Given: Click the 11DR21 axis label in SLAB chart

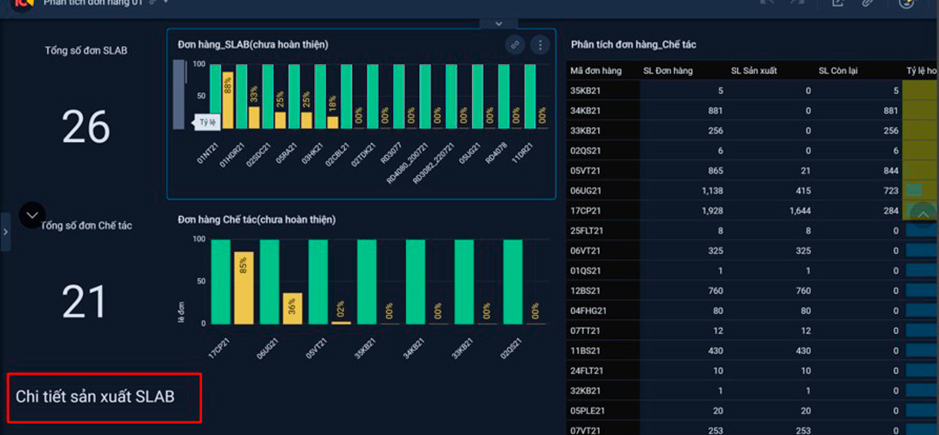Looking at the screenshot, I should click(x=523, y=153).
